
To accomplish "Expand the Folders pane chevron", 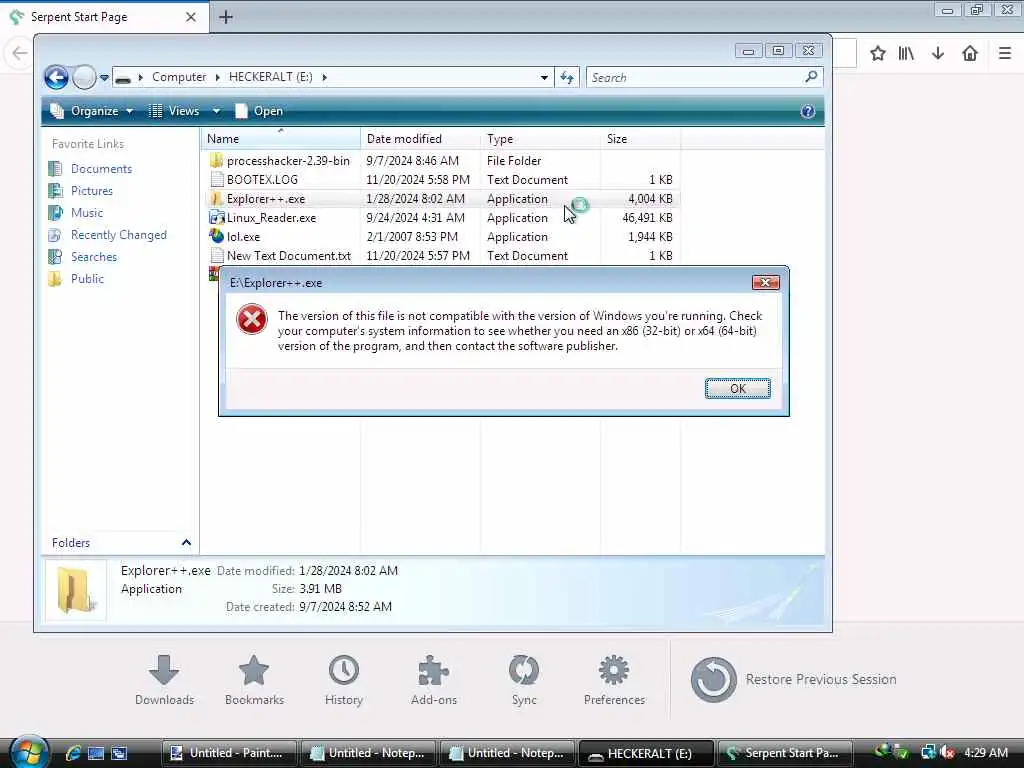I will tap(186, 543).
